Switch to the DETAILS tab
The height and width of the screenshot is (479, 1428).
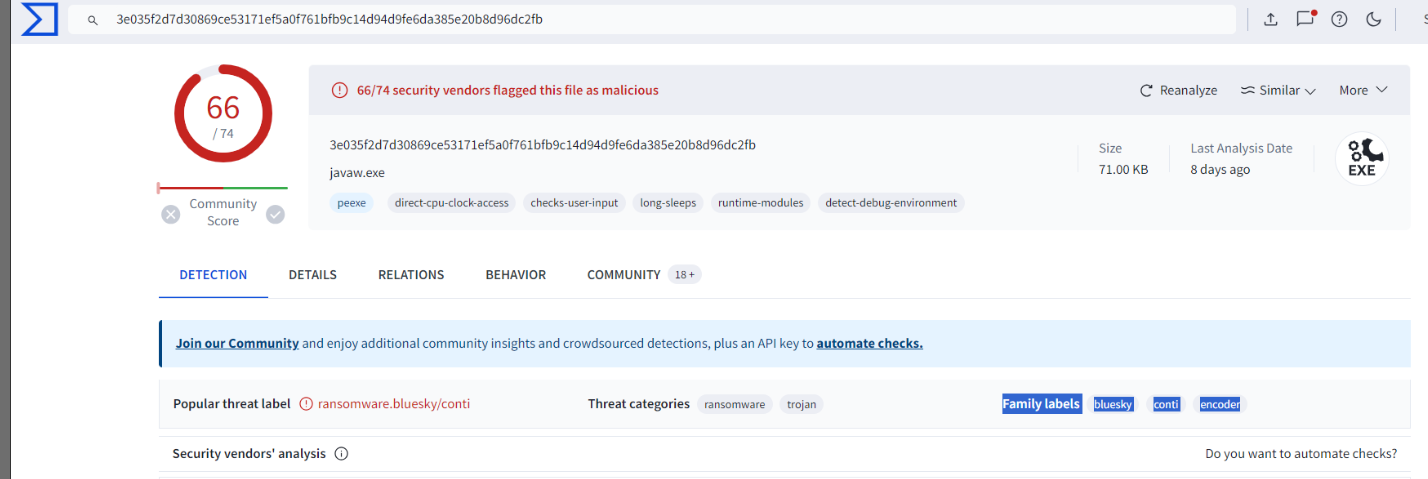tap(313, 274)
